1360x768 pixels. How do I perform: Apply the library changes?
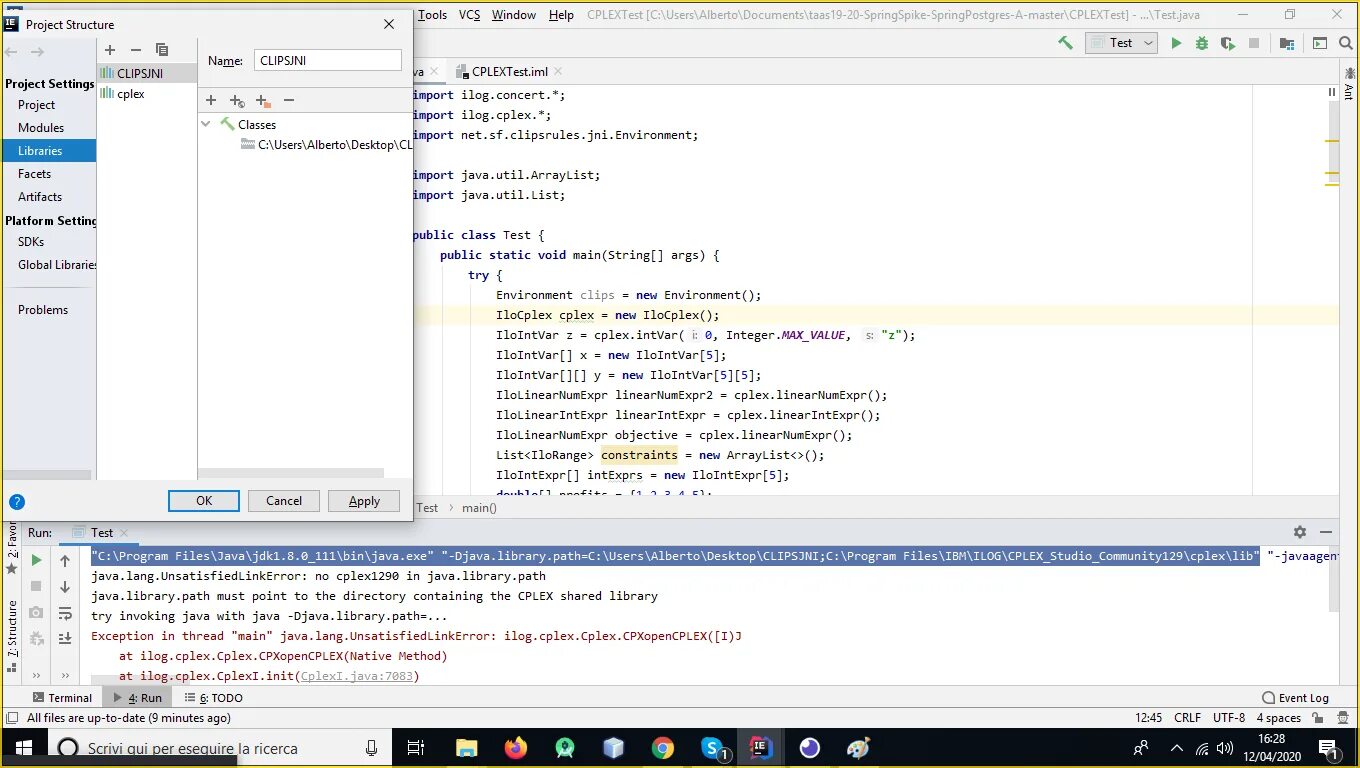point(364,501)
